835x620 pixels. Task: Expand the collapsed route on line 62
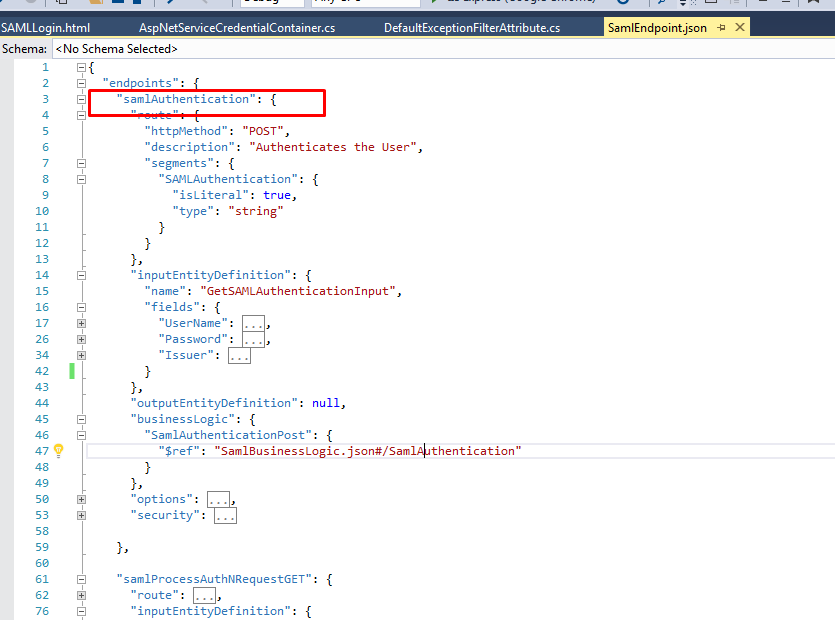[x=81, y=595]
